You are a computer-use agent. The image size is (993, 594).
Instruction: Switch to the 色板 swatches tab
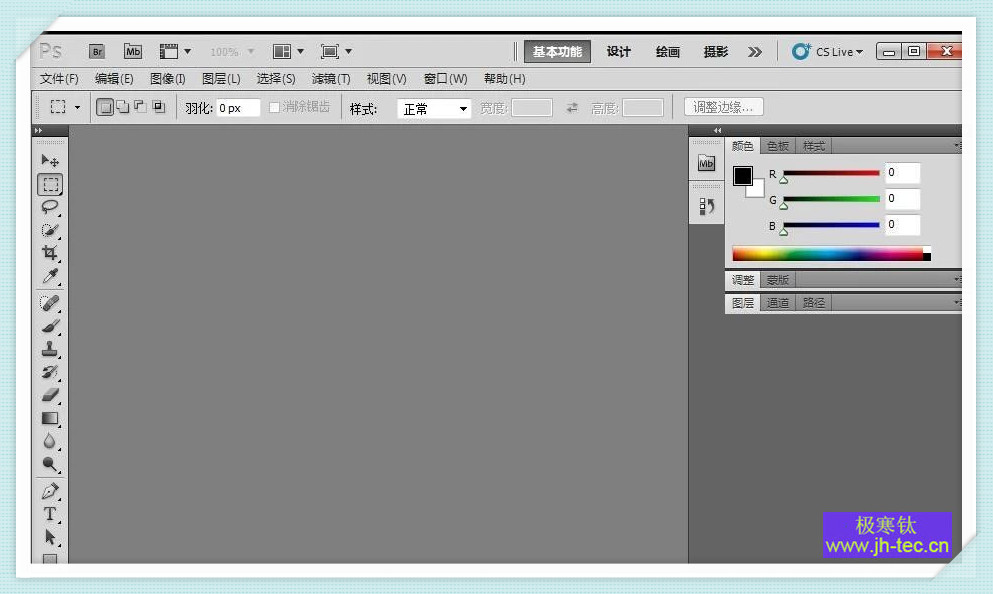click(778, 146)
